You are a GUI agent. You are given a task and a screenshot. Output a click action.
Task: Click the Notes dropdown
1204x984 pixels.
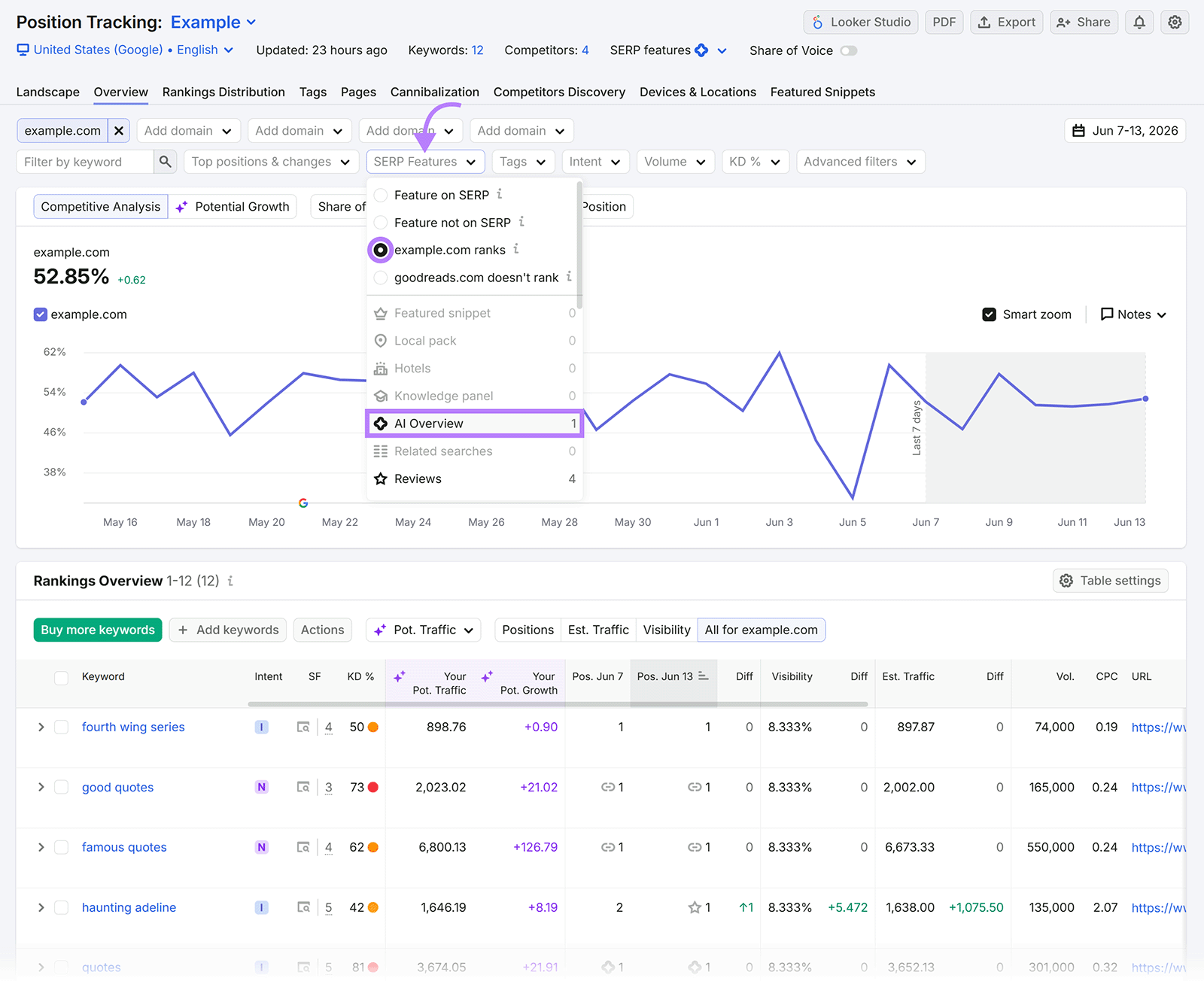[1133, 314]
